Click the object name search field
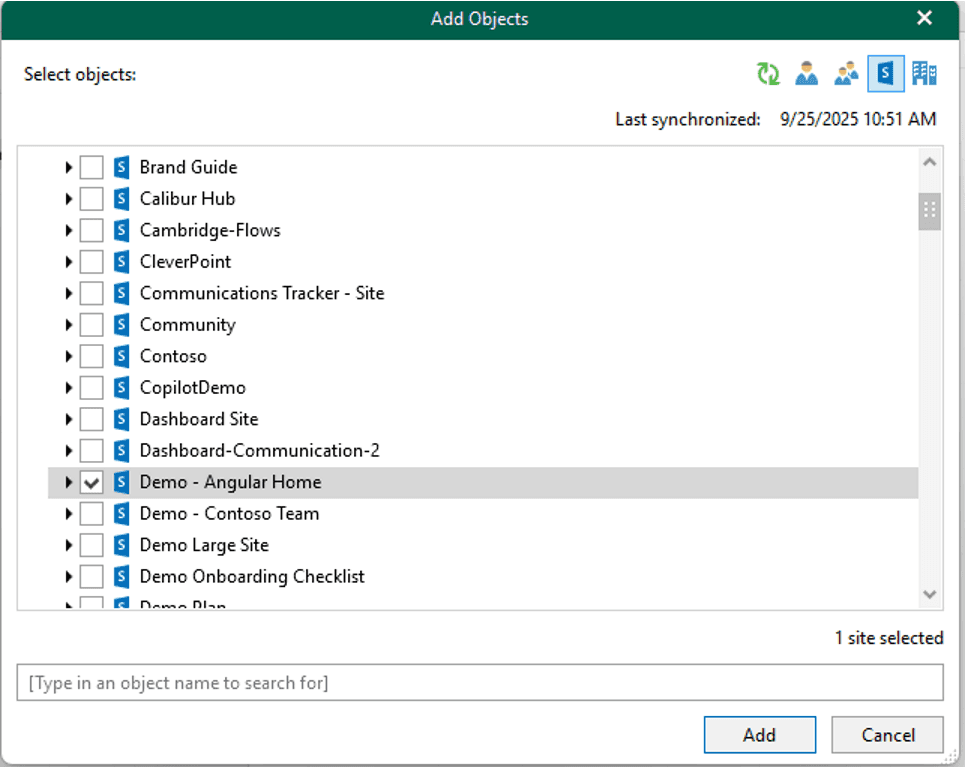Image resolution: width=965 pixels, height=767 pixels. (480, 682)
